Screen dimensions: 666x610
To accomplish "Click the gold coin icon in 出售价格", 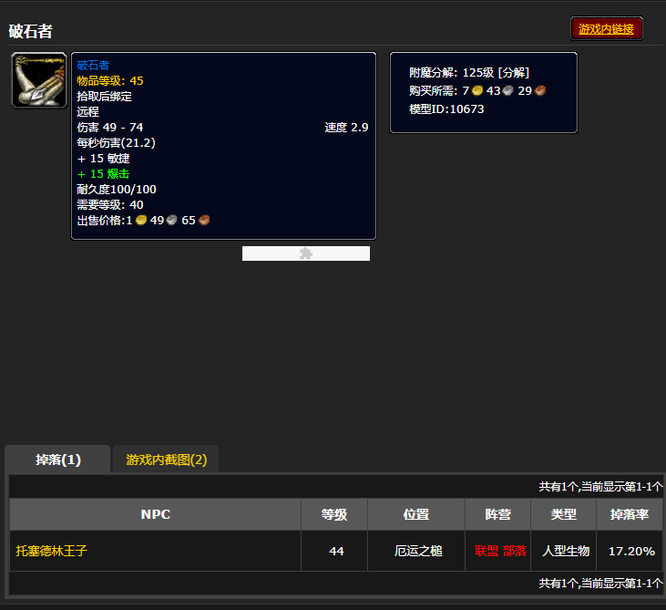I will tap(141, 220).
